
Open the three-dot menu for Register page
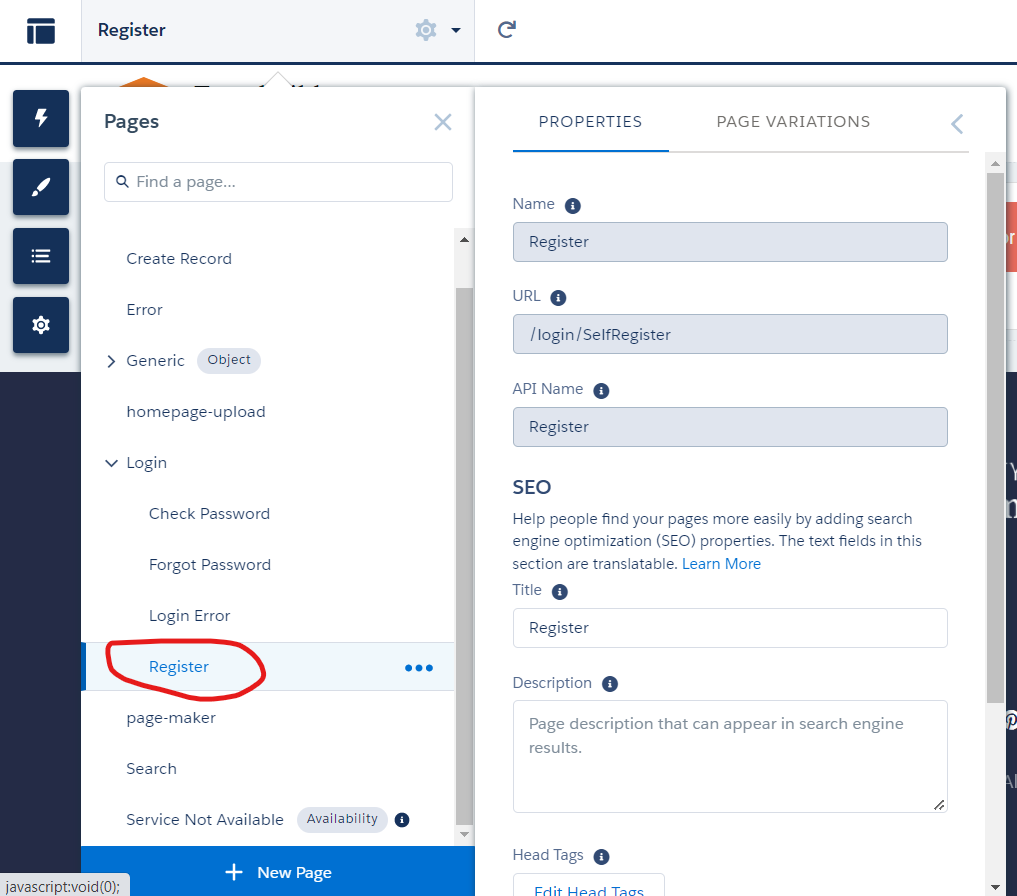click(418, 668)
